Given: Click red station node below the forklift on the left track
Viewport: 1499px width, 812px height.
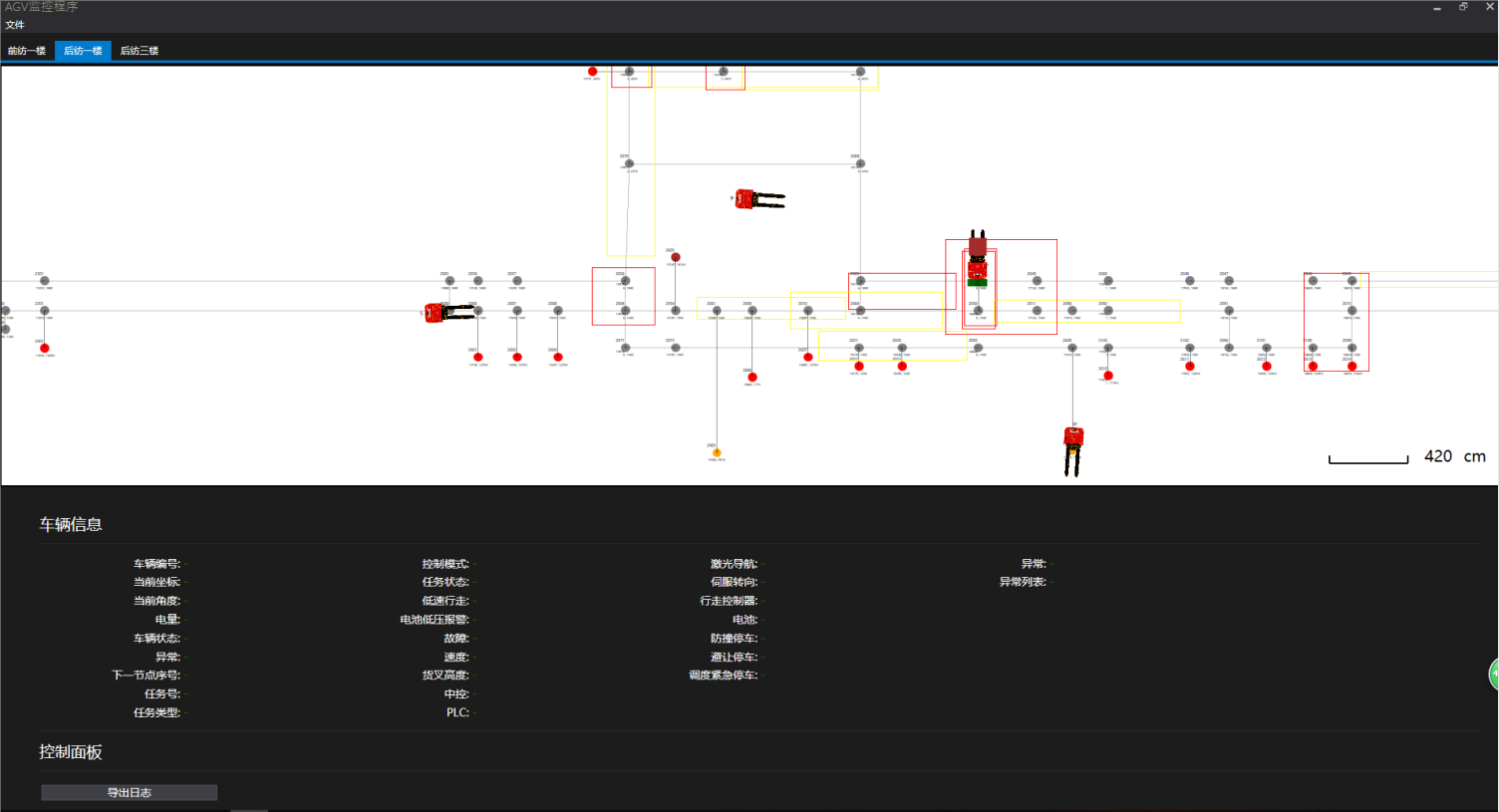Looking at the screenshot, I should [x=478, y=357].
